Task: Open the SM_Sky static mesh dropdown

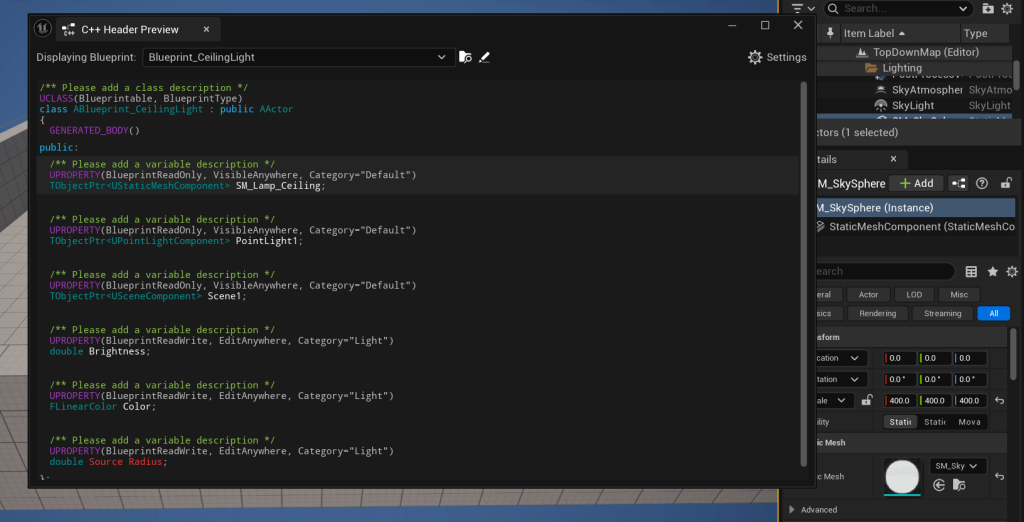Action: tap(958, 466)
